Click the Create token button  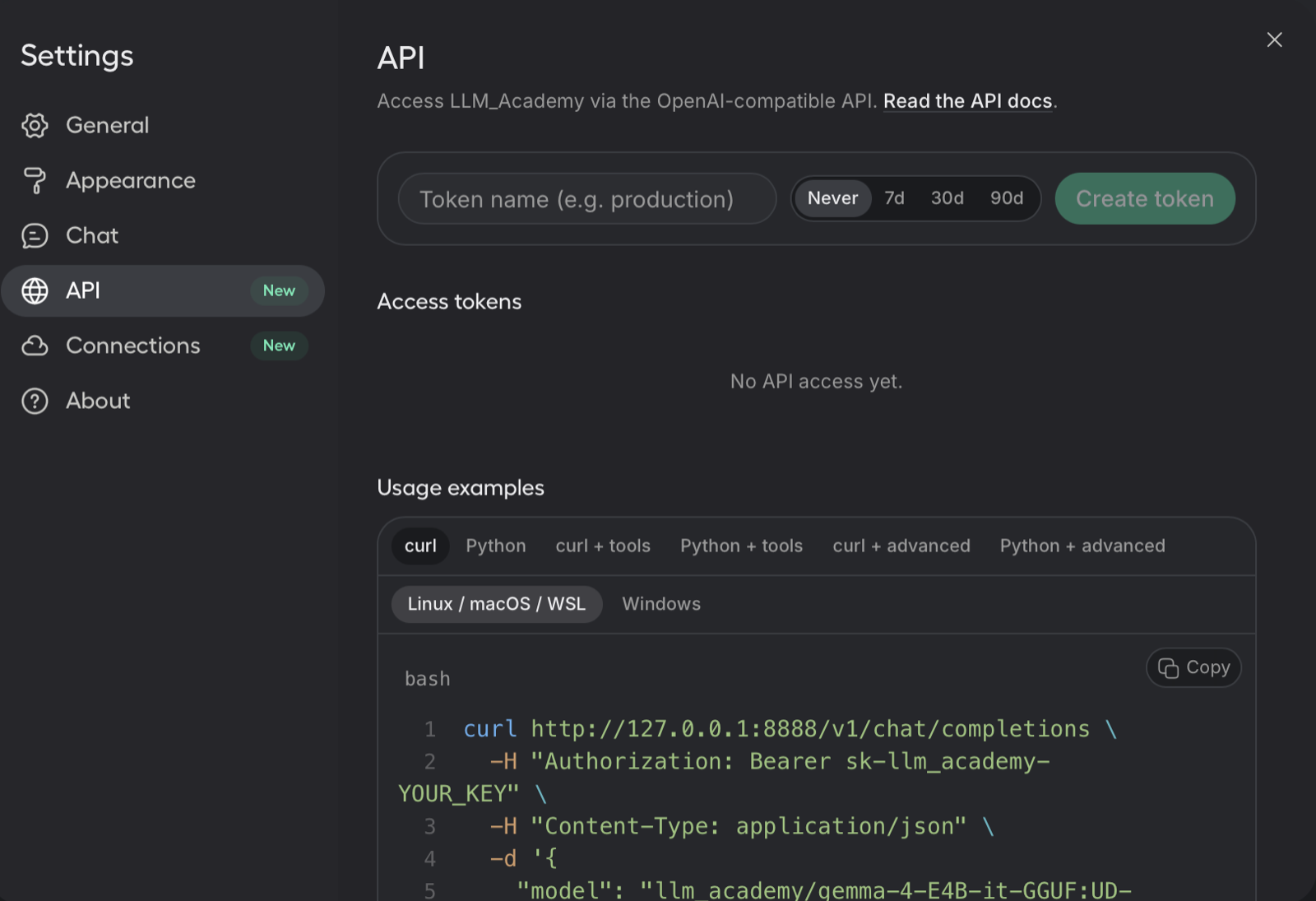[1145, 198]
